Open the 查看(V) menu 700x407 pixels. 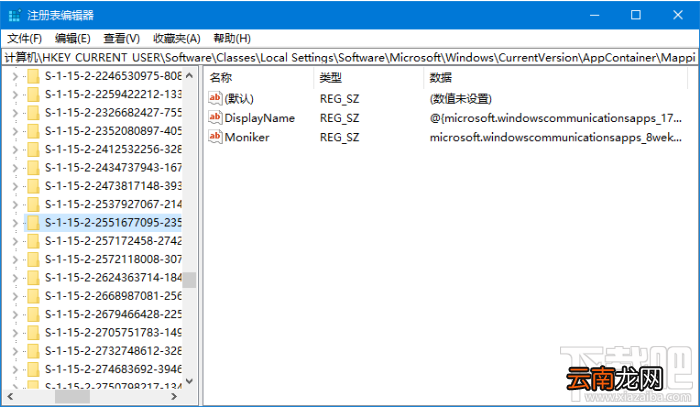click(x=121, y=38)
